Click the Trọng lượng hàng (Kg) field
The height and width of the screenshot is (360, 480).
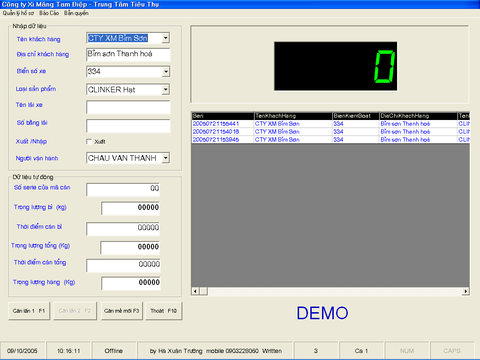coord(131,283)
